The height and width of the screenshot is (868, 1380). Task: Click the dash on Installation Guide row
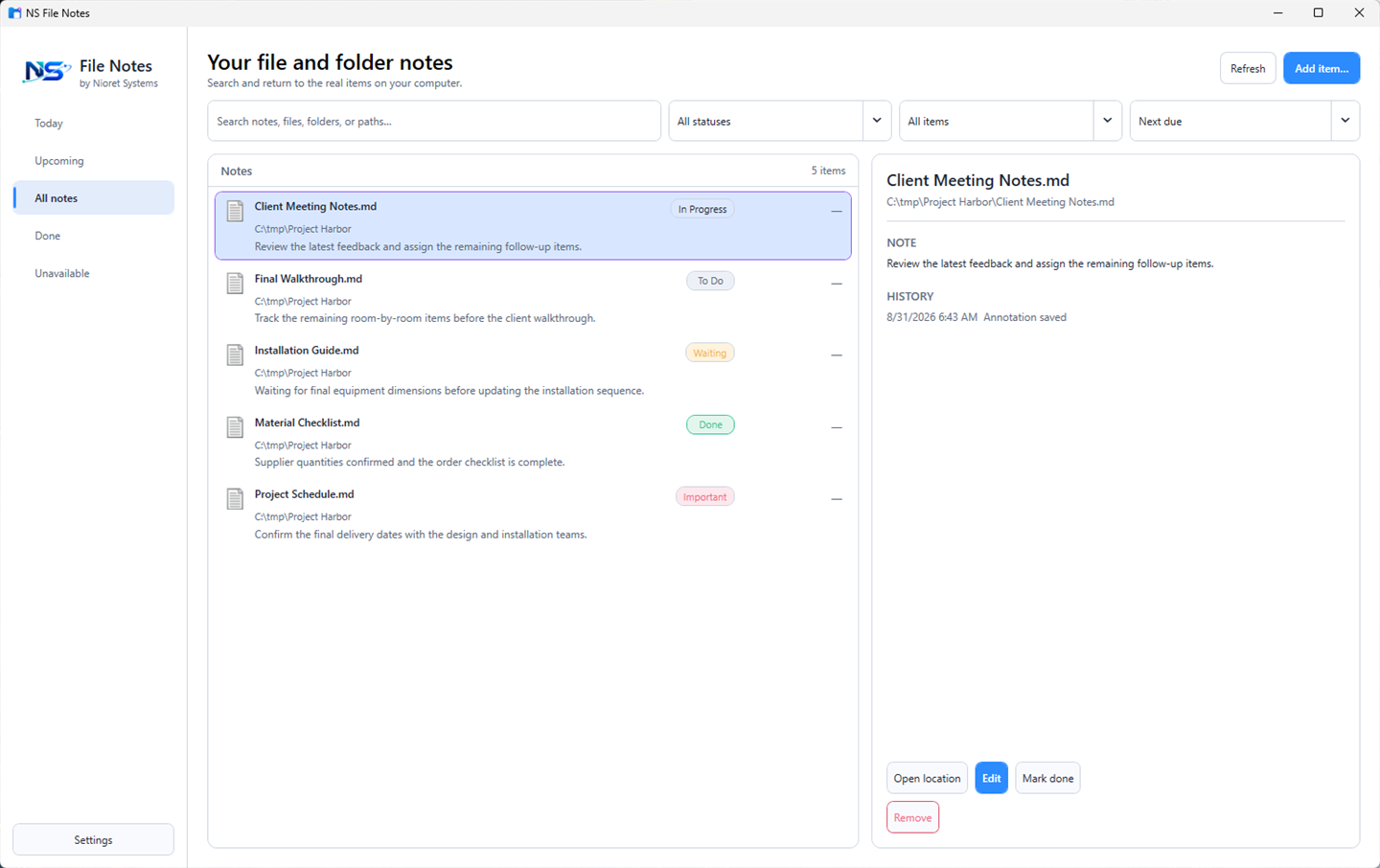pos(837,355)
